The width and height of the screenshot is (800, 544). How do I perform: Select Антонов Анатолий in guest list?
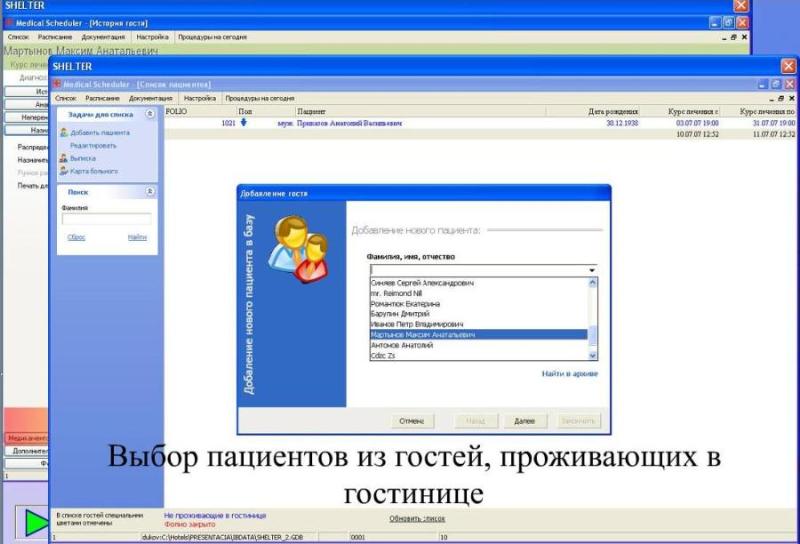coord(402,345)
